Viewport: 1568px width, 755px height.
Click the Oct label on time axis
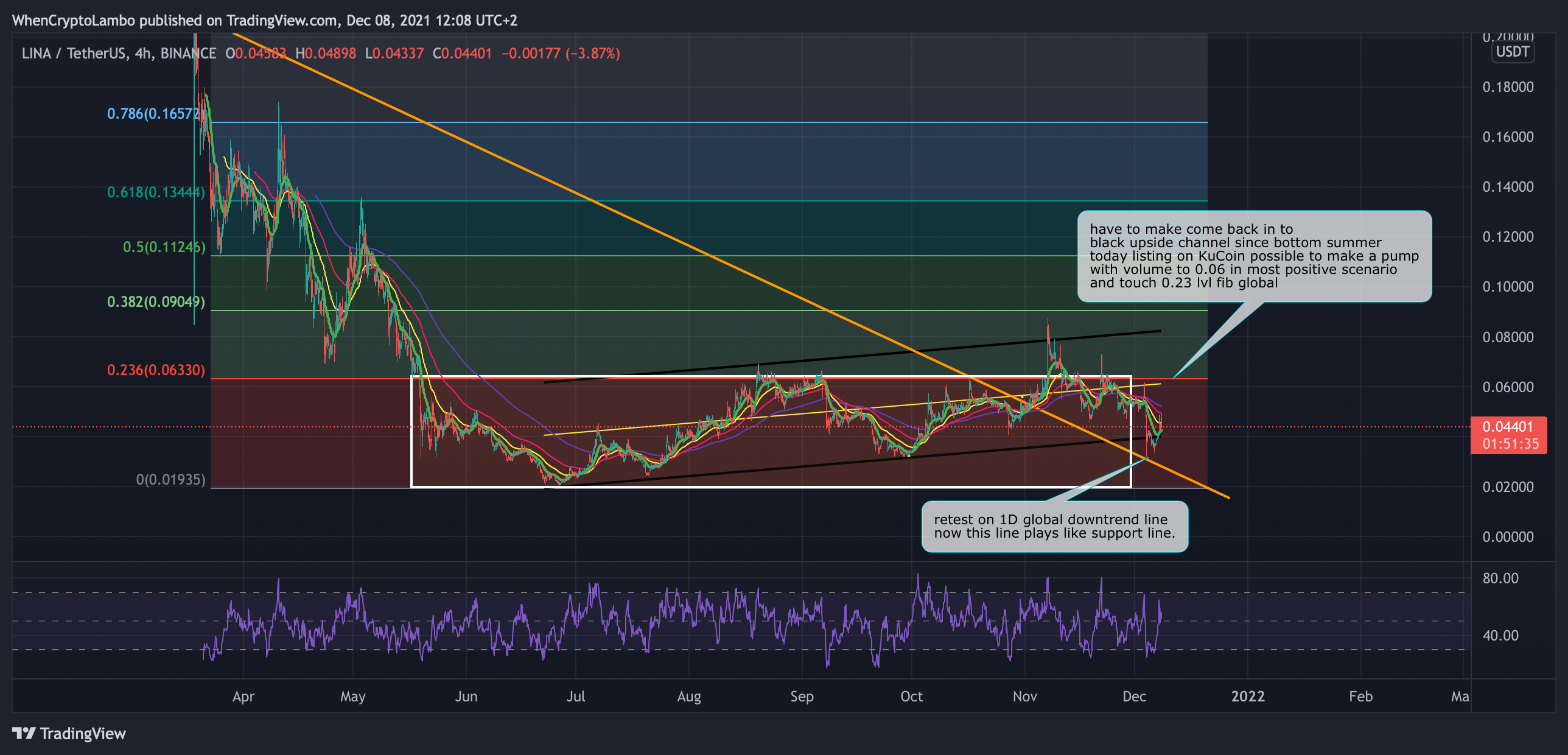tap(911, 697)
